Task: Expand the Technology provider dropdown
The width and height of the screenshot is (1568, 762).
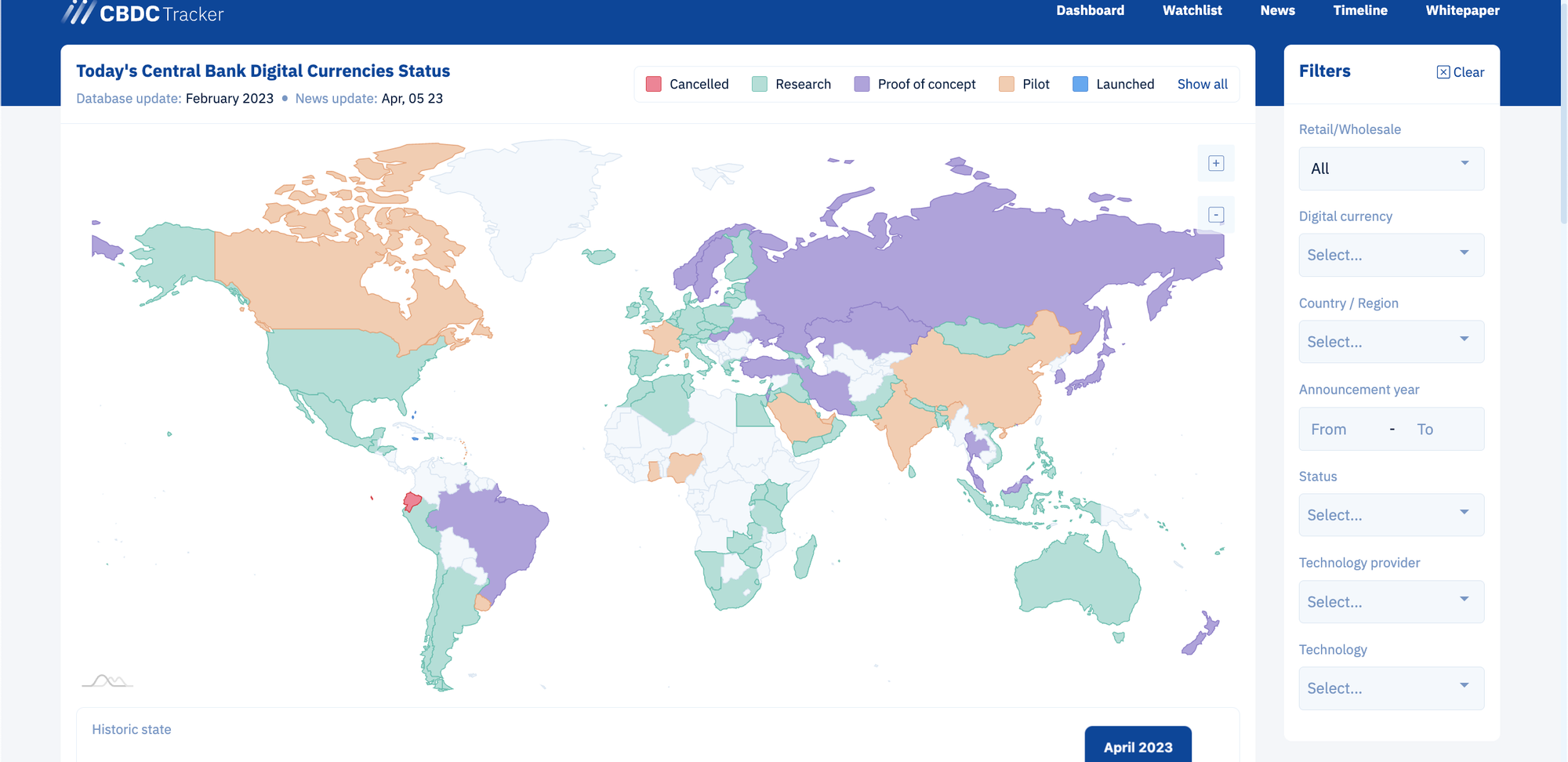Action: click(1391, 602)
